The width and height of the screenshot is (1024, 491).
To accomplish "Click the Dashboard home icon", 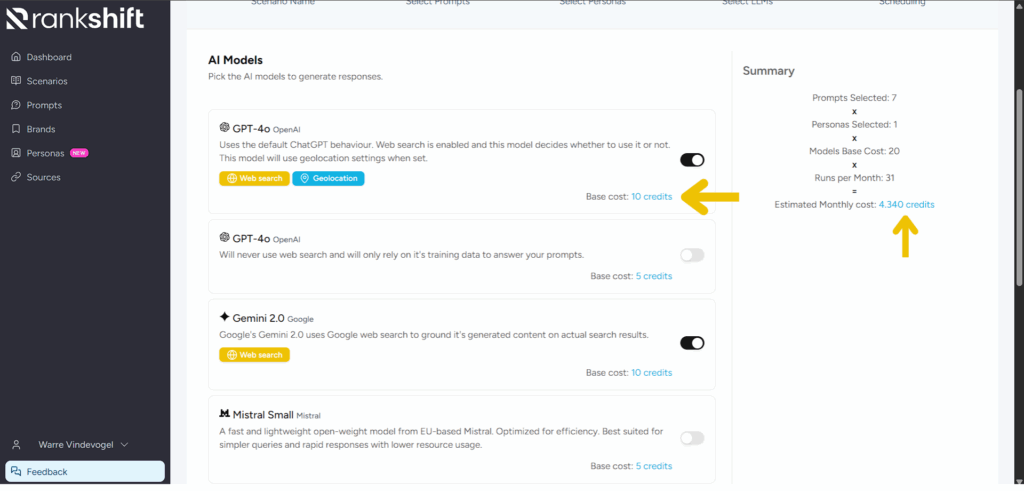I will click(x=16, y=57).
